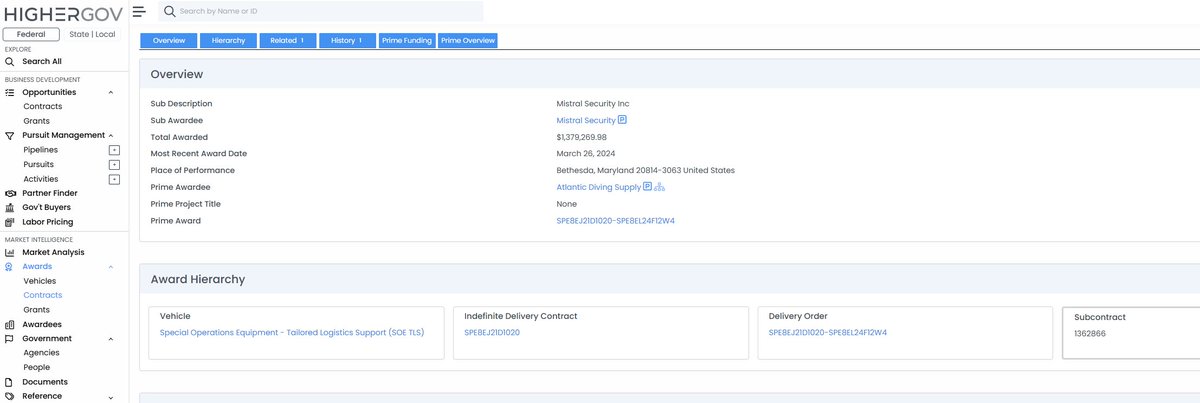Open Indefinite Delivery Contract SPE8EJ21D1020 link
The width and height of the screenshot is (1200, 403).
click(492, 332)
